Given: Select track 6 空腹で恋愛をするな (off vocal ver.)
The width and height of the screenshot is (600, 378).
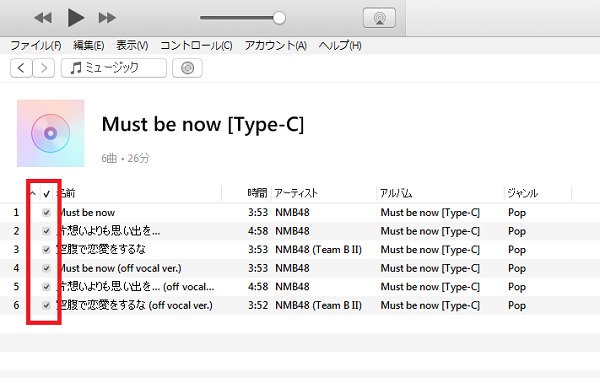Looking at the screenshot, I should click(135, 305).
